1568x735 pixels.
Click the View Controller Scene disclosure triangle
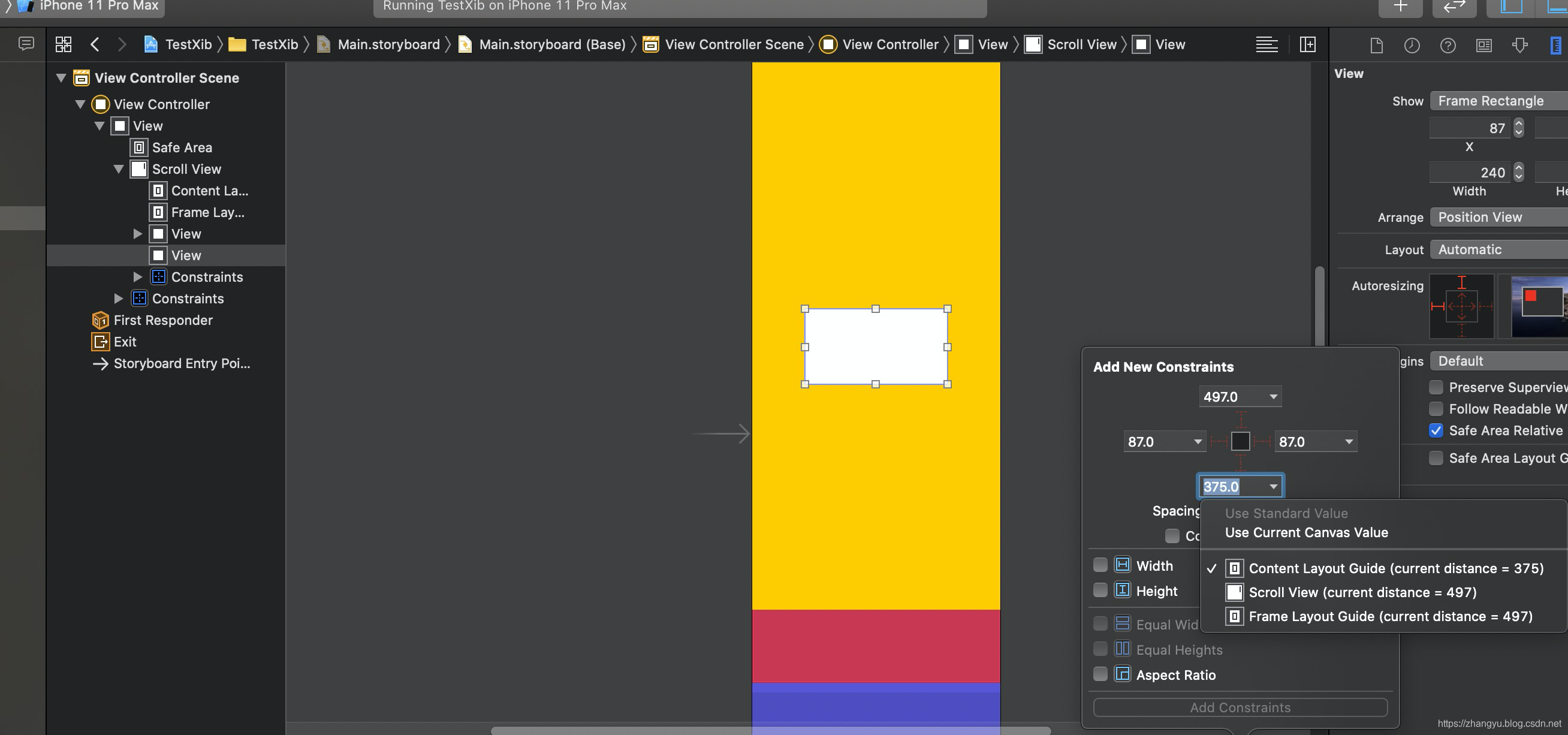pyautogui.click(x=60, y=77)
